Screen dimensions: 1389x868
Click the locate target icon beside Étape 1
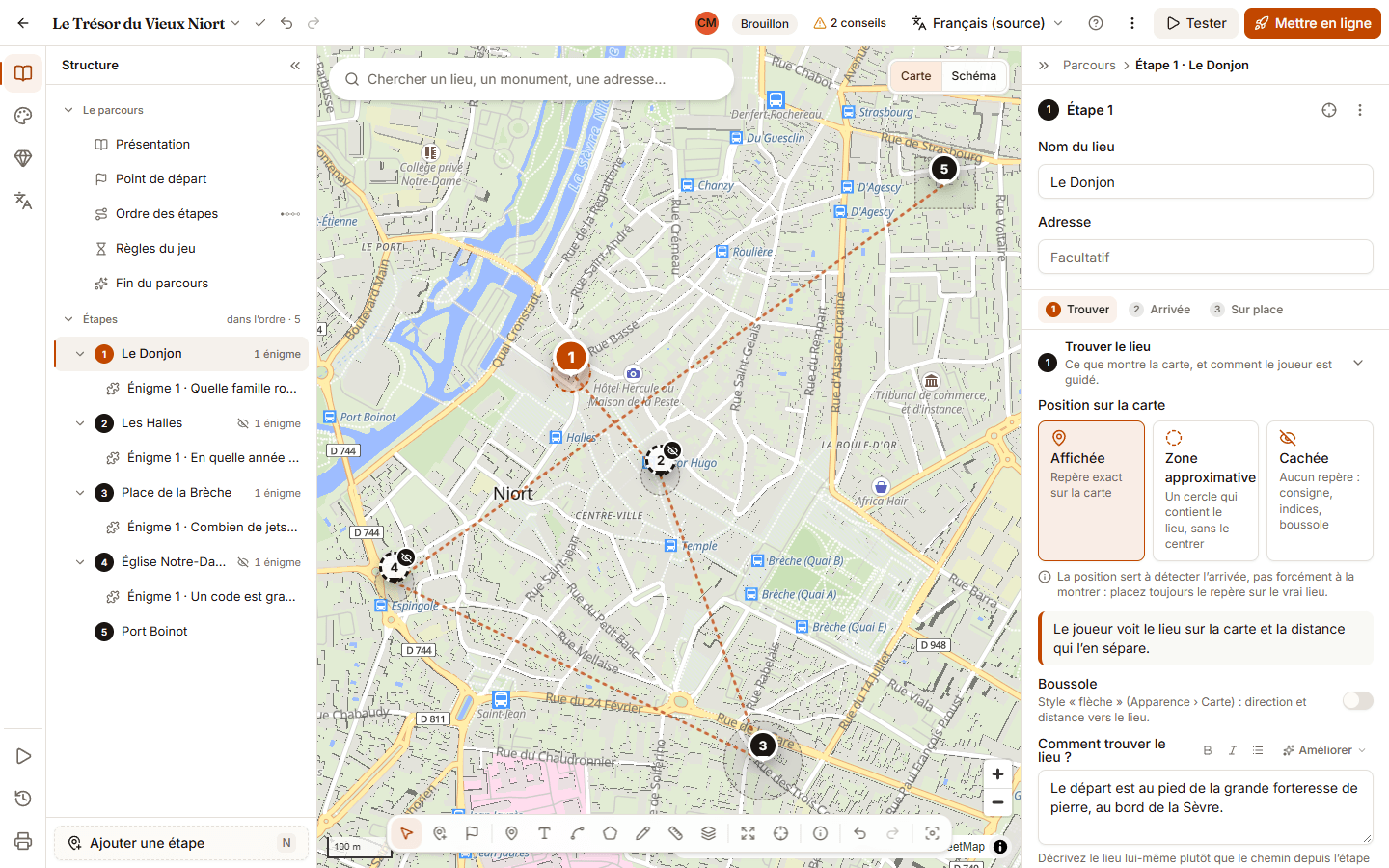(x=1329, y=110)
